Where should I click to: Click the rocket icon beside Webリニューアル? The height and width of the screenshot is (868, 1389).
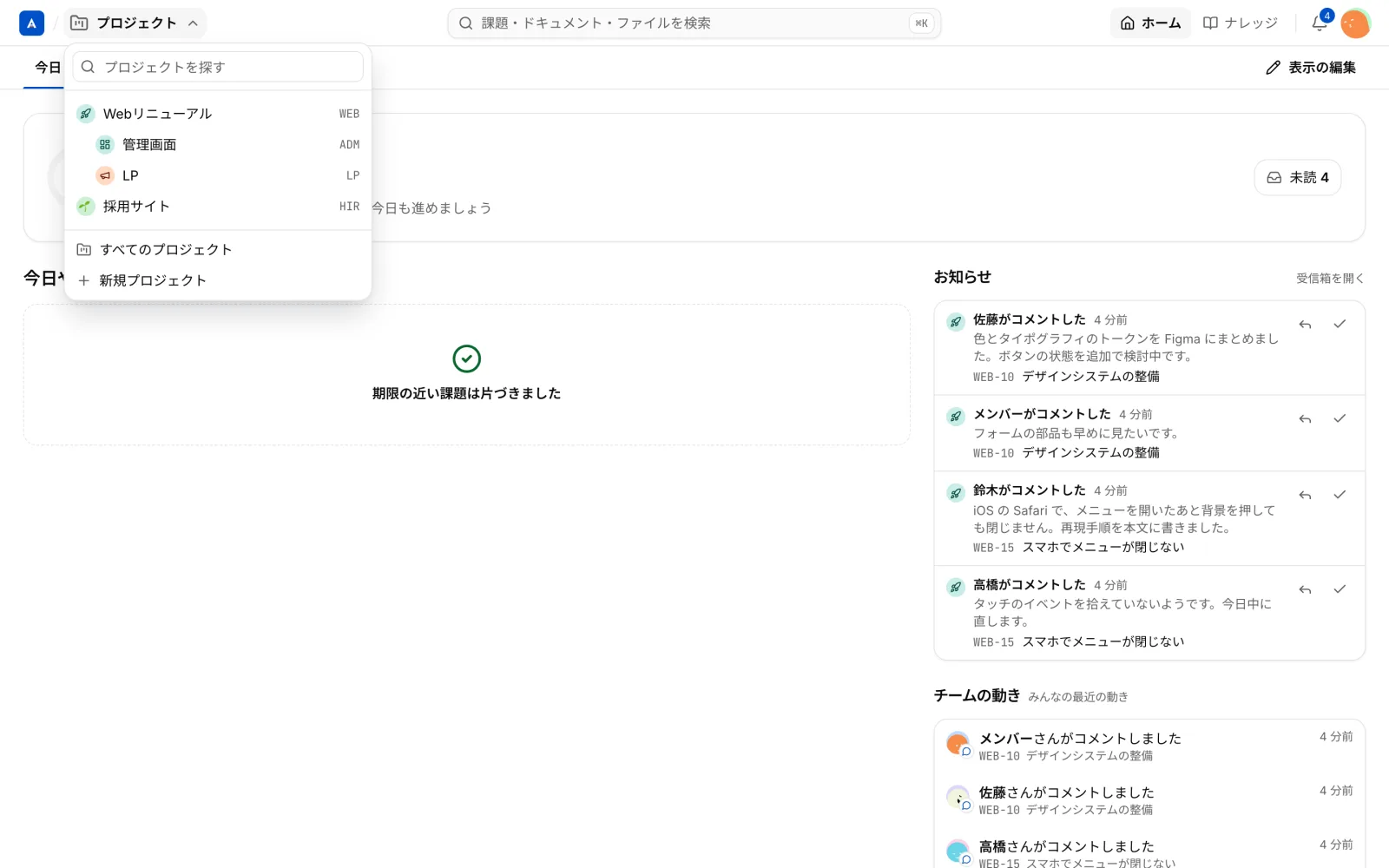[x=85, y=114]
